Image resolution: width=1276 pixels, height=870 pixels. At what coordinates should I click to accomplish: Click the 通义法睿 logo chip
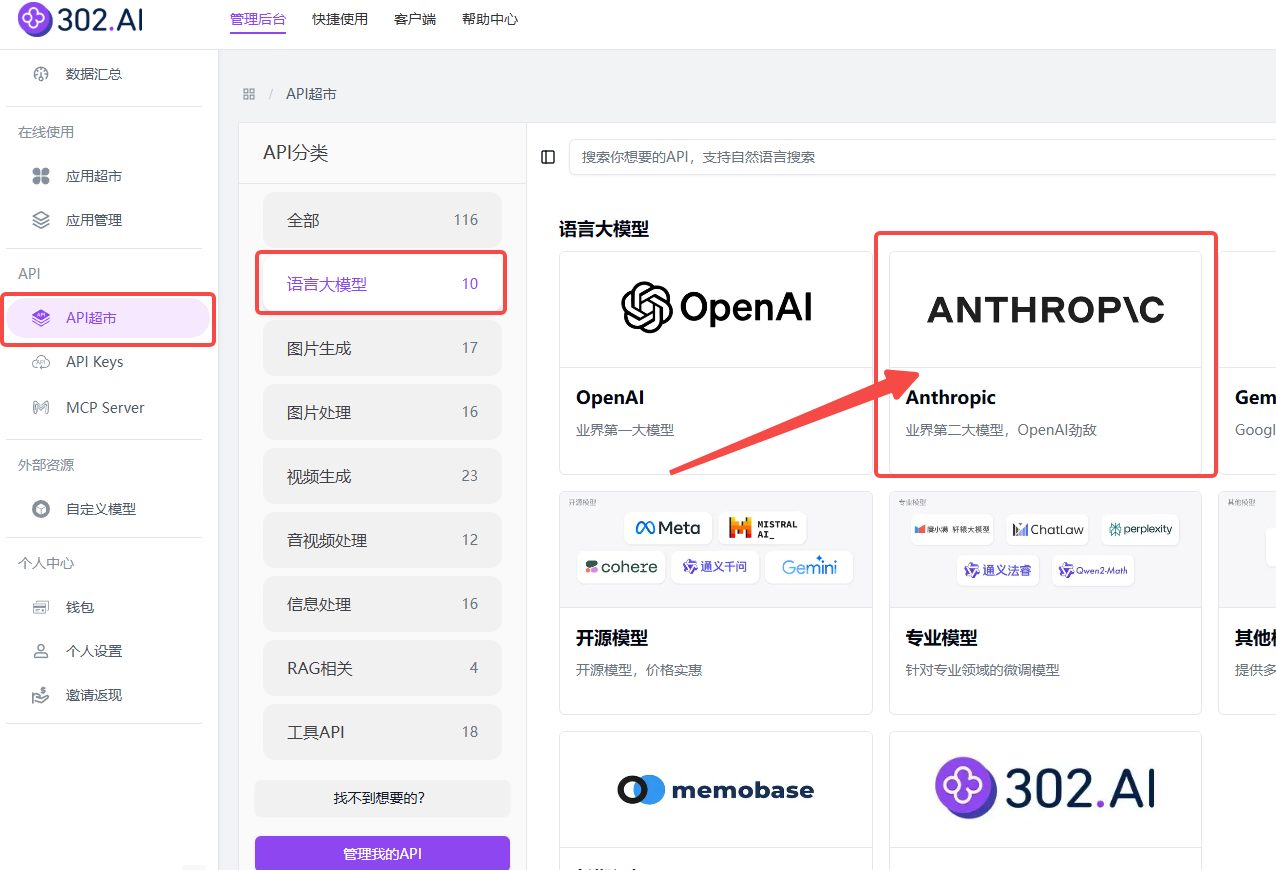tap(997, 570)
